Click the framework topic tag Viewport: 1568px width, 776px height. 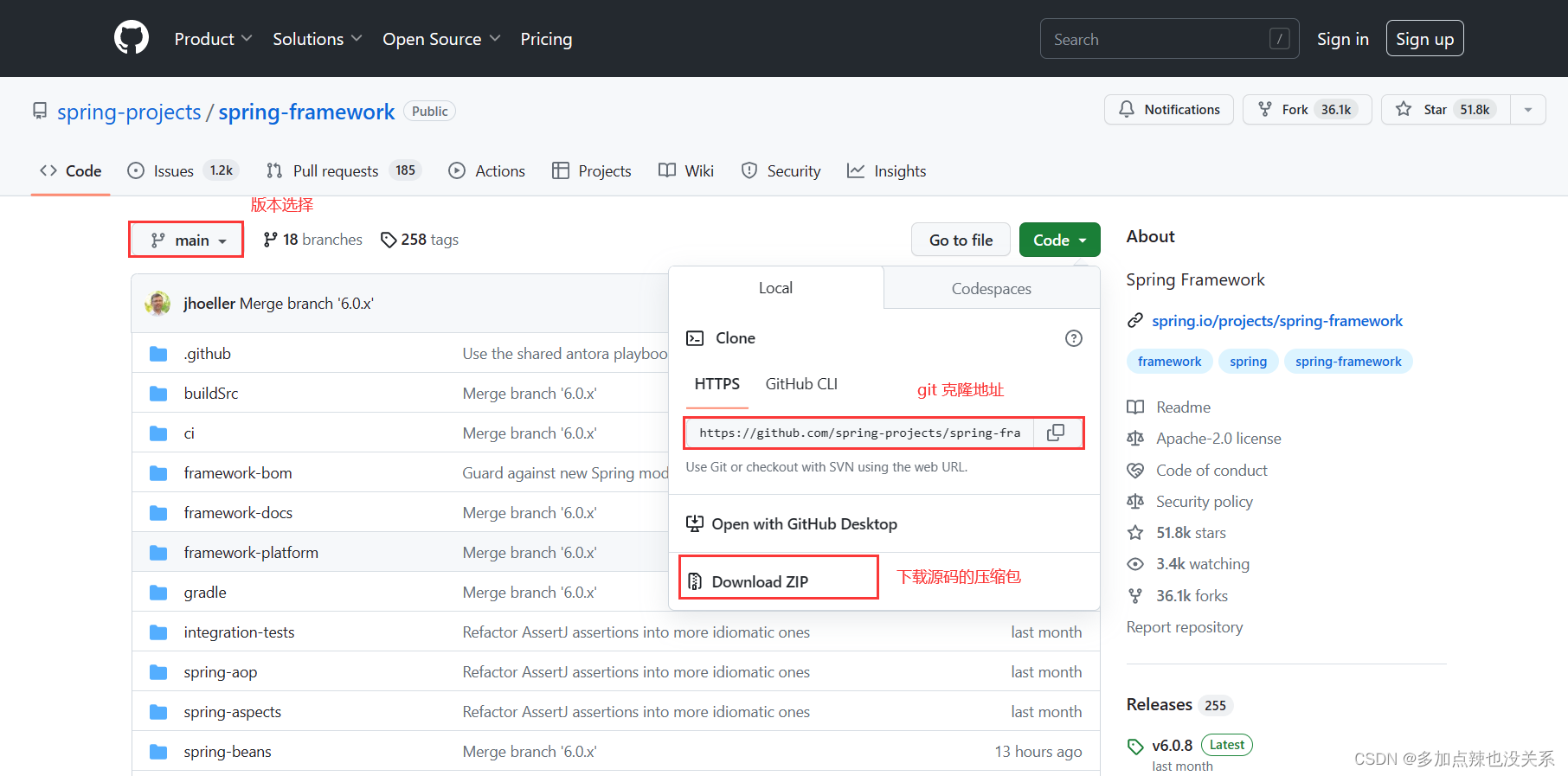[x=1169, y=362]
